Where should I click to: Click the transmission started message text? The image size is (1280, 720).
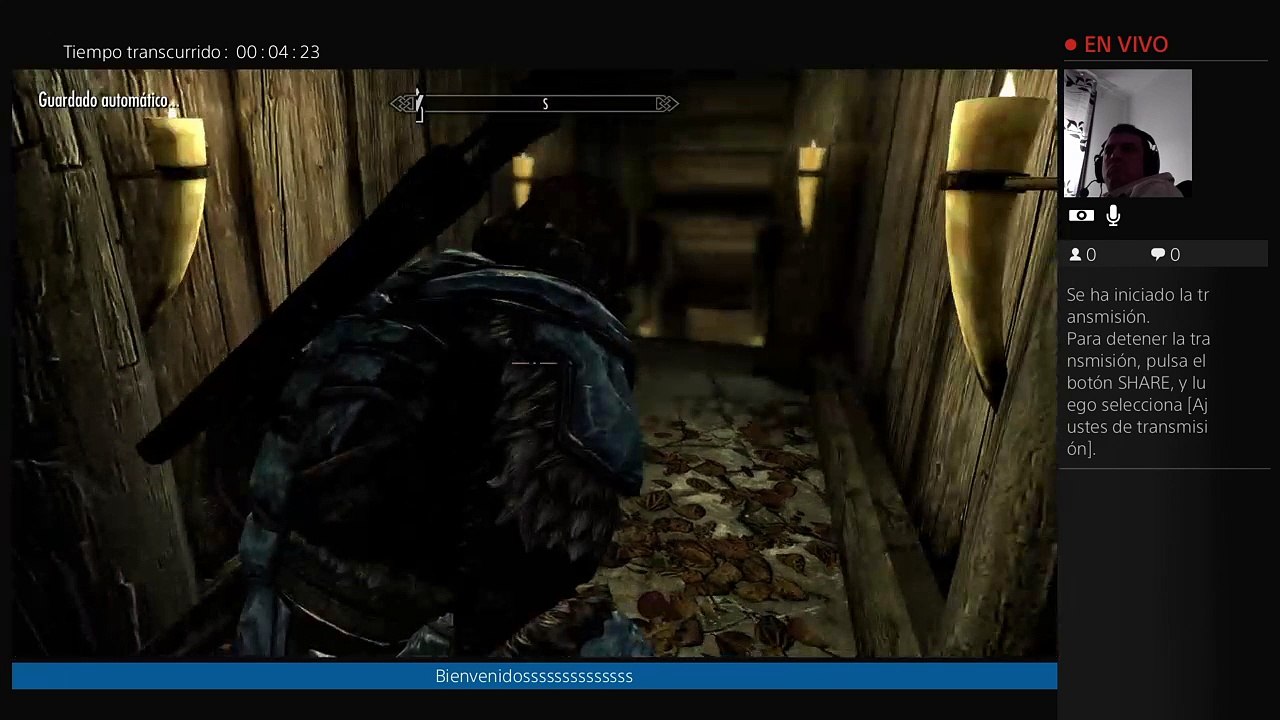[x=1138, y=371]
